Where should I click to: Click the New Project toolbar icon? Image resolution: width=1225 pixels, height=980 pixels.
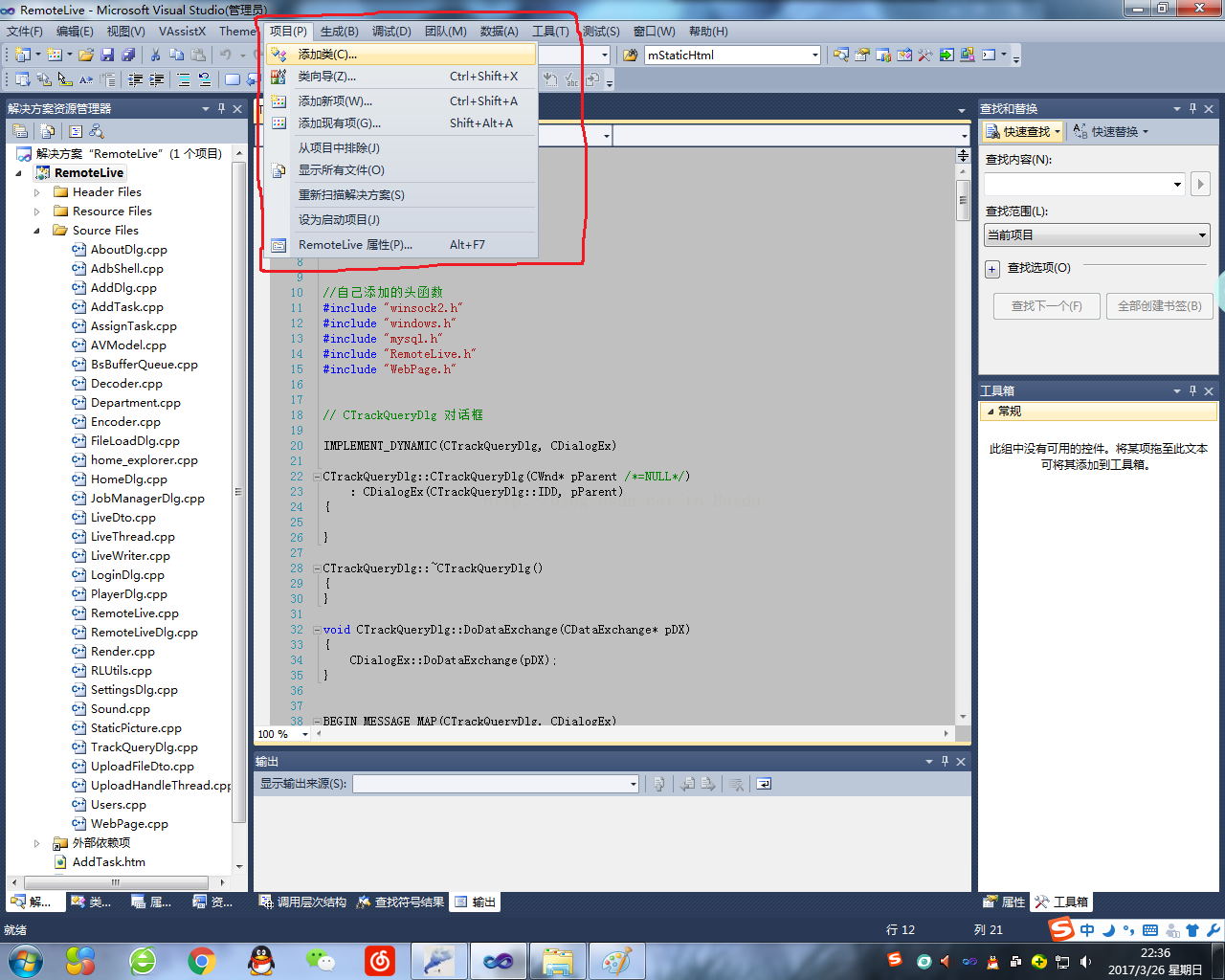point(22,55)
